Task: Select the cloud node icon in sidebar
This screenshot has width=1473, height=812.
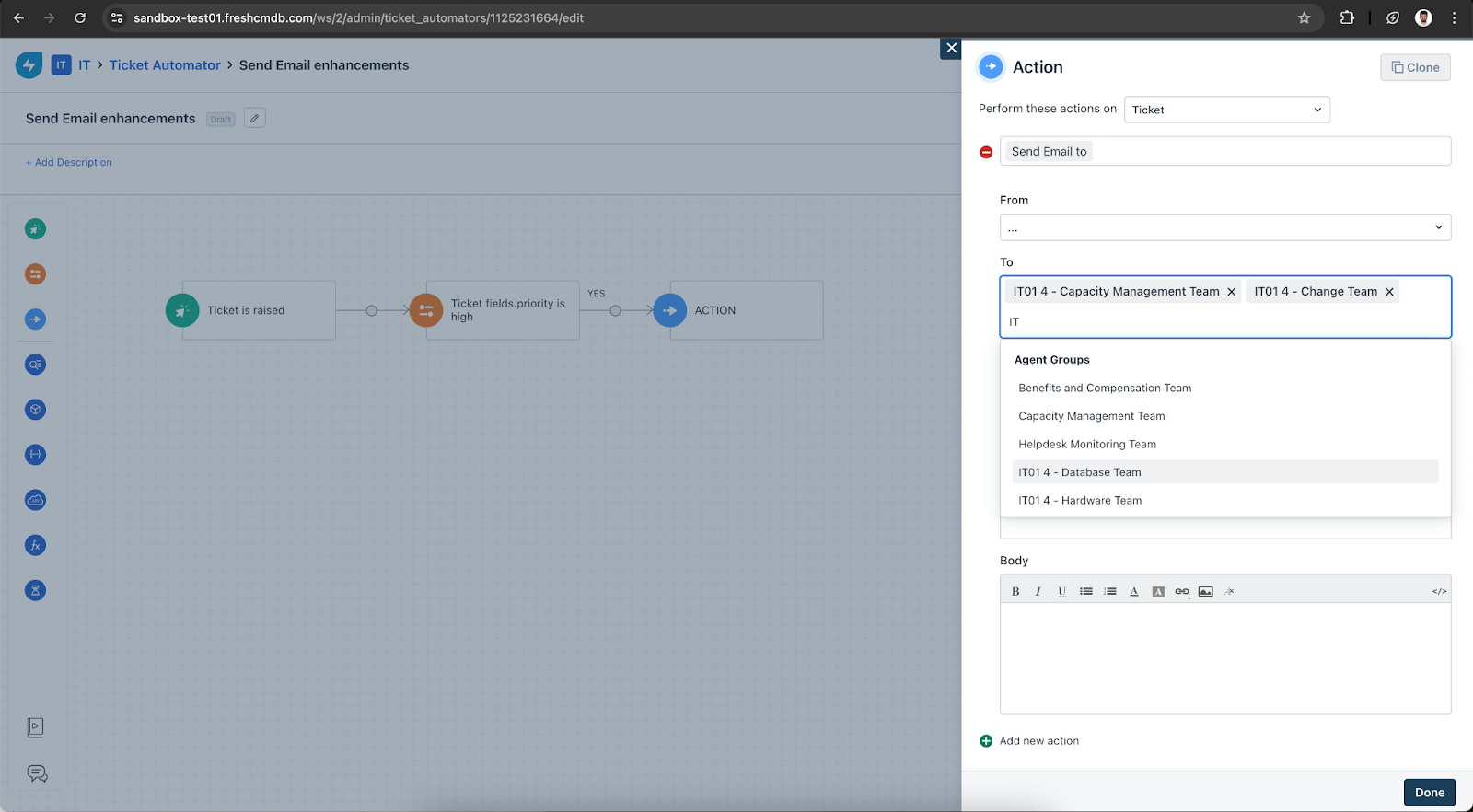Action: point(35,500)
